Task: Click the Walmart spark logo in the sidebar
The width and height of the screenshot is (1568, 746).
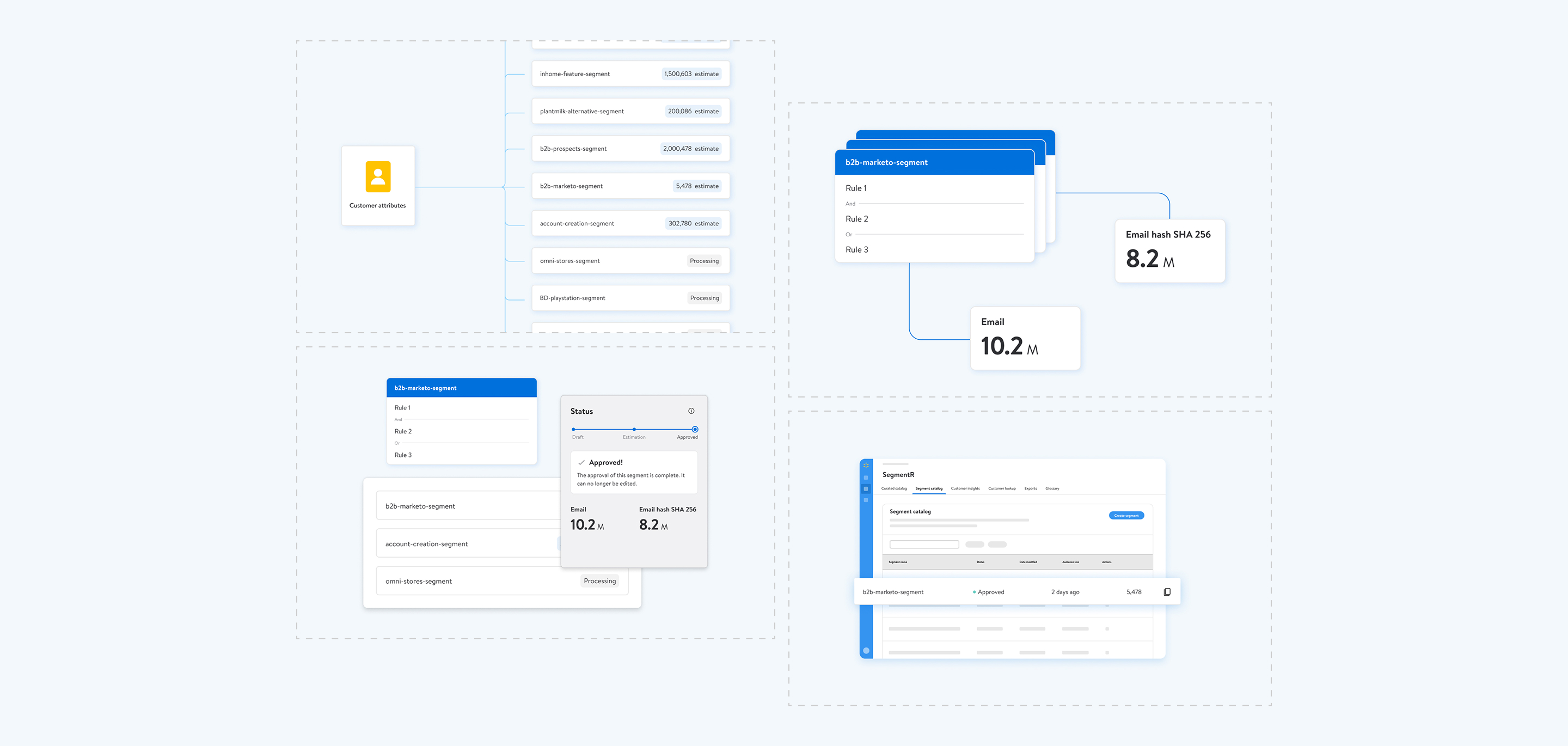Action: pos(866,465)
